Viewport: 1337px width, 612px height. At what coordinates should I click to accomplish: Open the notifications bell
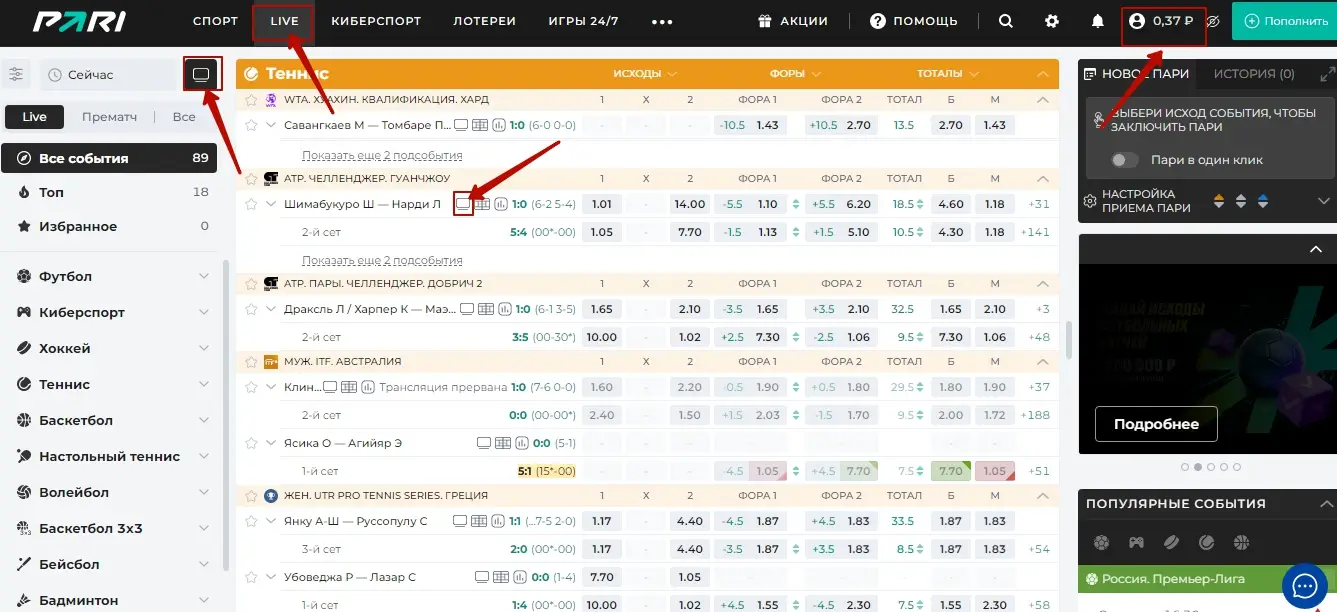point(1098,21)
